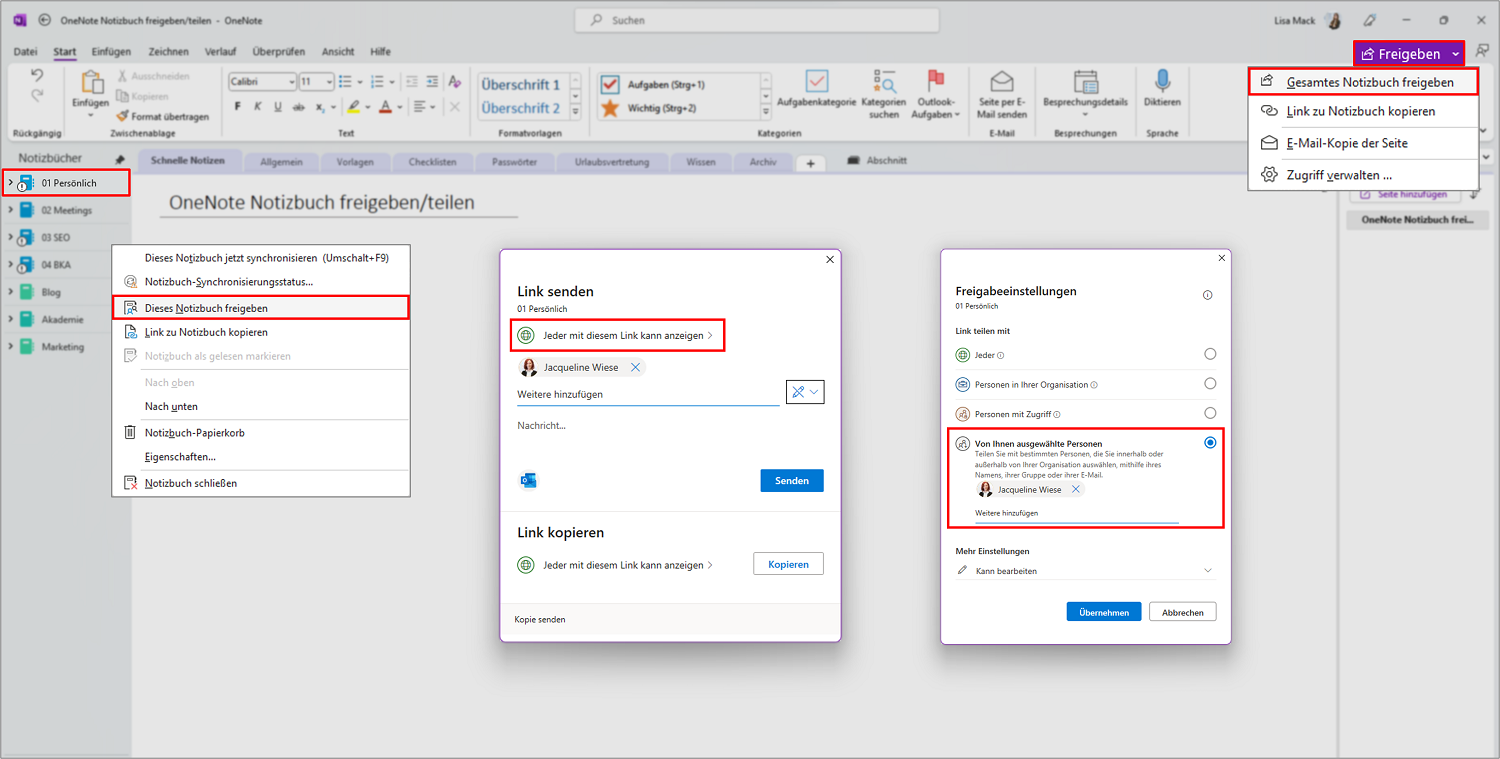Expand the 02 Meetings notebook
Viewport: 1500px width, 759px height.
point(10,210)
